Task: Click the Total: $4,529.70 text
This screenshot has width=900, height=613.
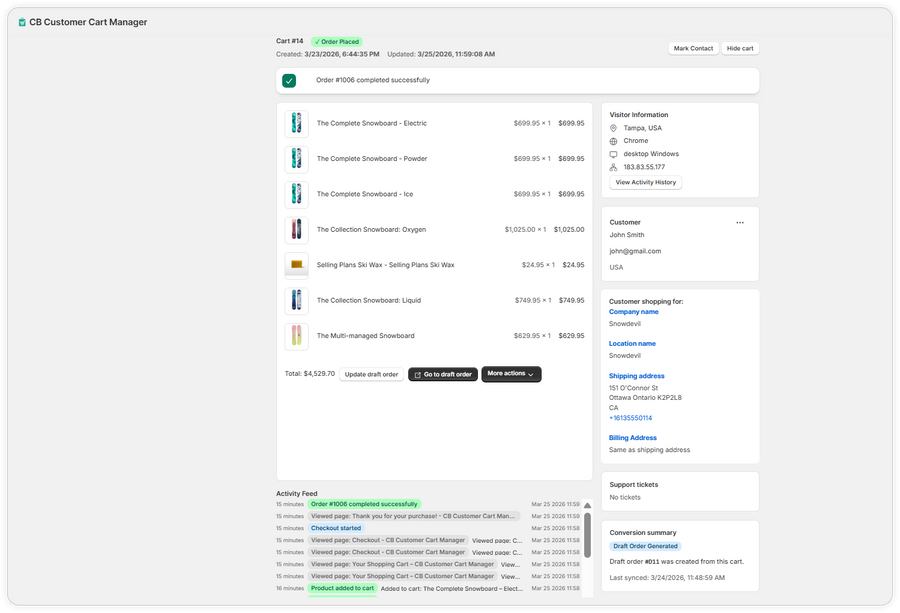Action: (310, 374)
